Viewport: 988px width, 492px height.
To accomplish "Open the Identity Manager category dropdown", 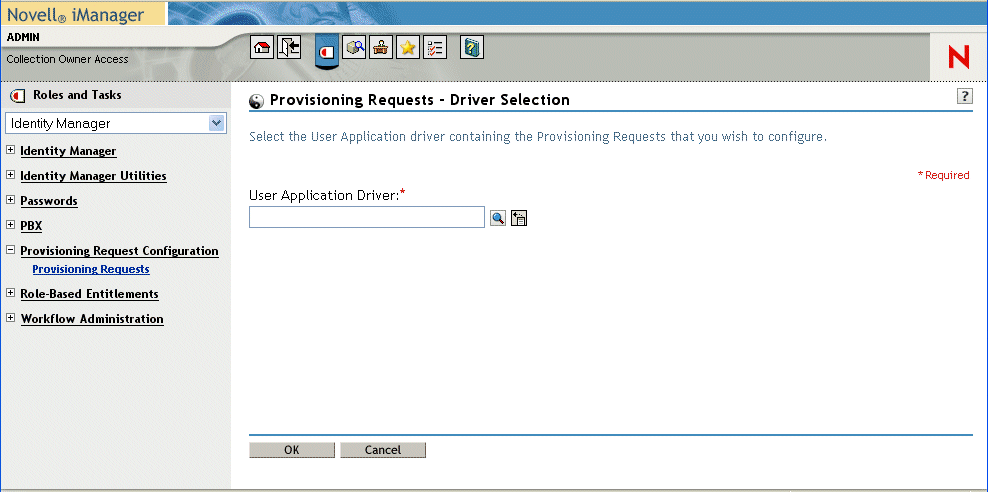I will tap(116, 123).
